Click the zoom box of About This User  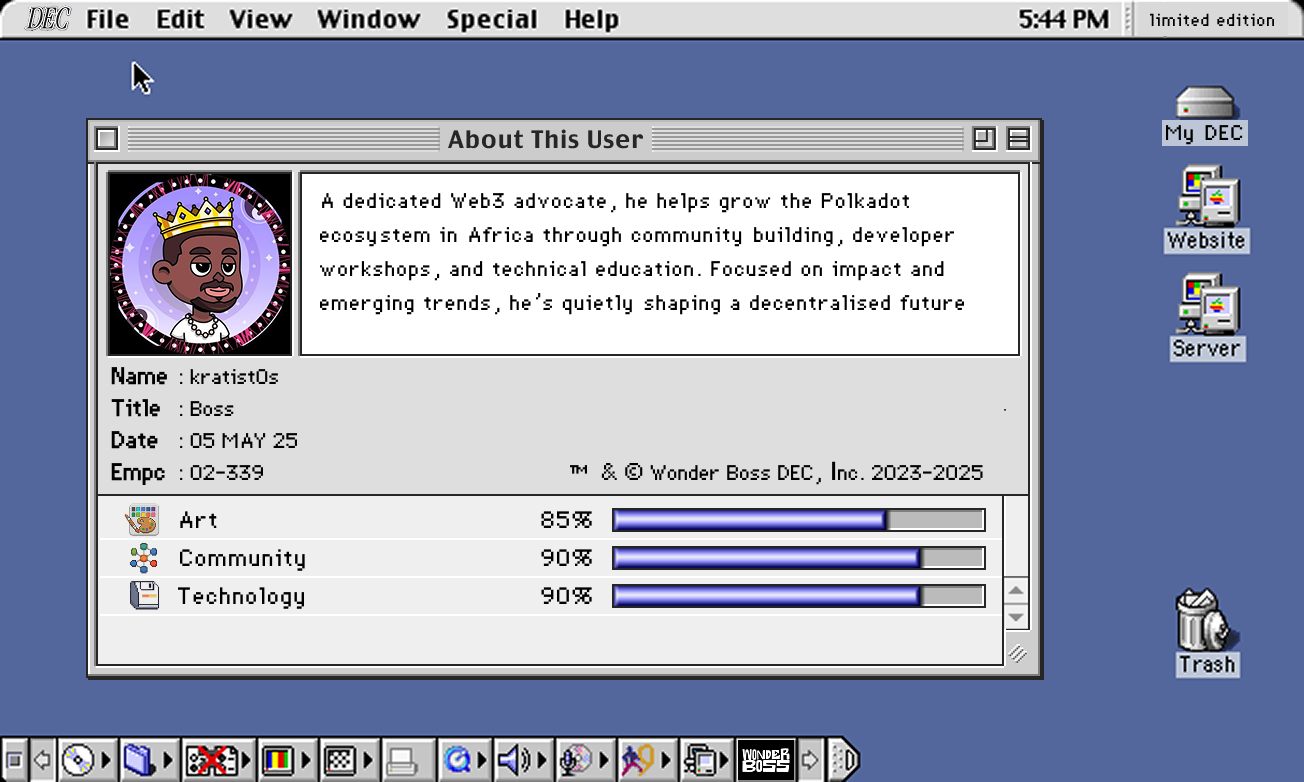point(984,139)
